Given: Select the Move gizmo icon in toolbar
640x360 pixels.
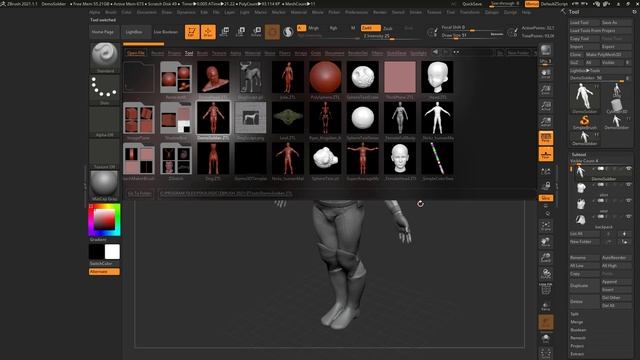Looking at the screenshot, I should pyautogui.click(x=224, y=32).
